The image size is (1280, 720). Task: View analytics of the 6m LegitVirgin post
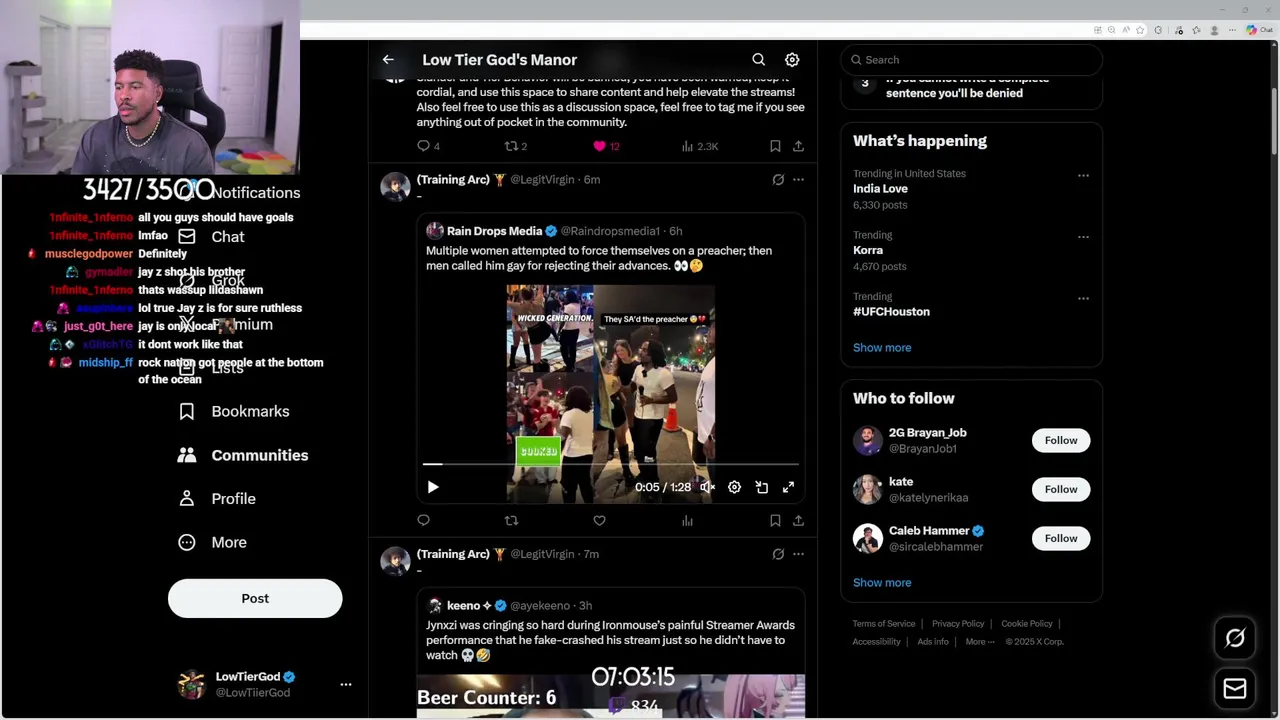(x=687, y=520)
